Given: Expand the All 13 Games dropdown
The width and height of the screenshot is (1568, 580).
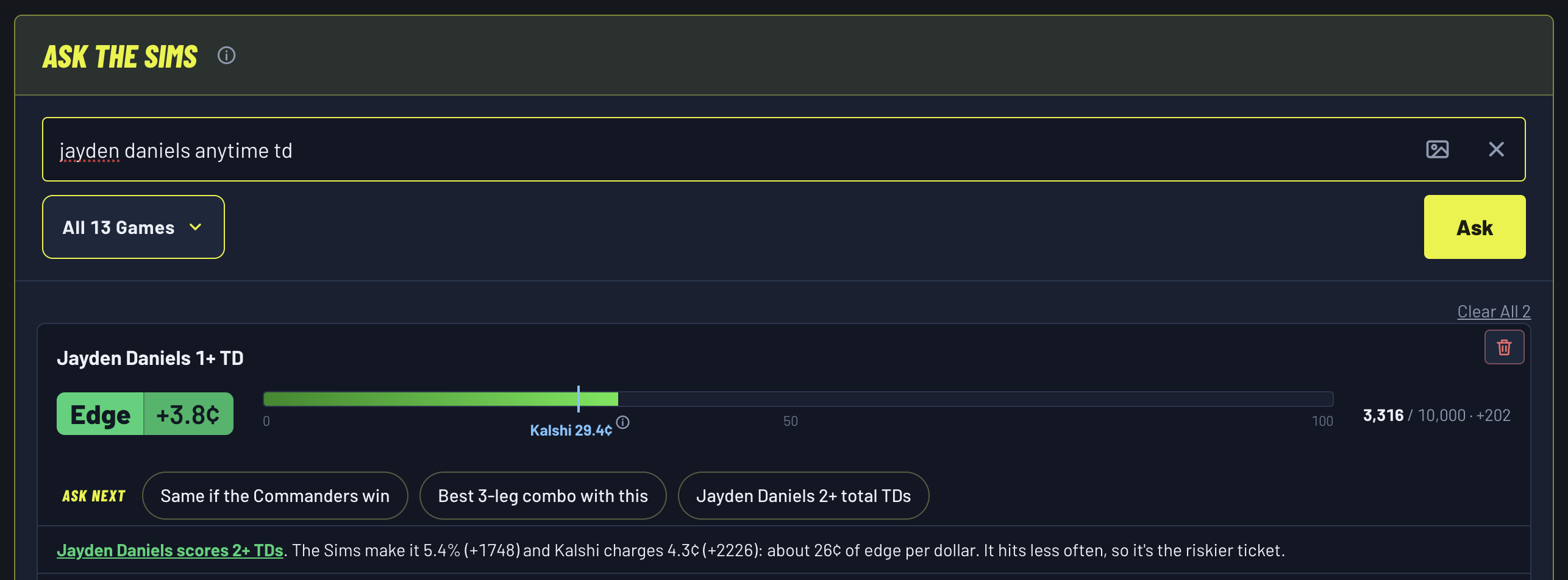Looking at the screenshot, I should pyautogui.click(x=134, y=227).
